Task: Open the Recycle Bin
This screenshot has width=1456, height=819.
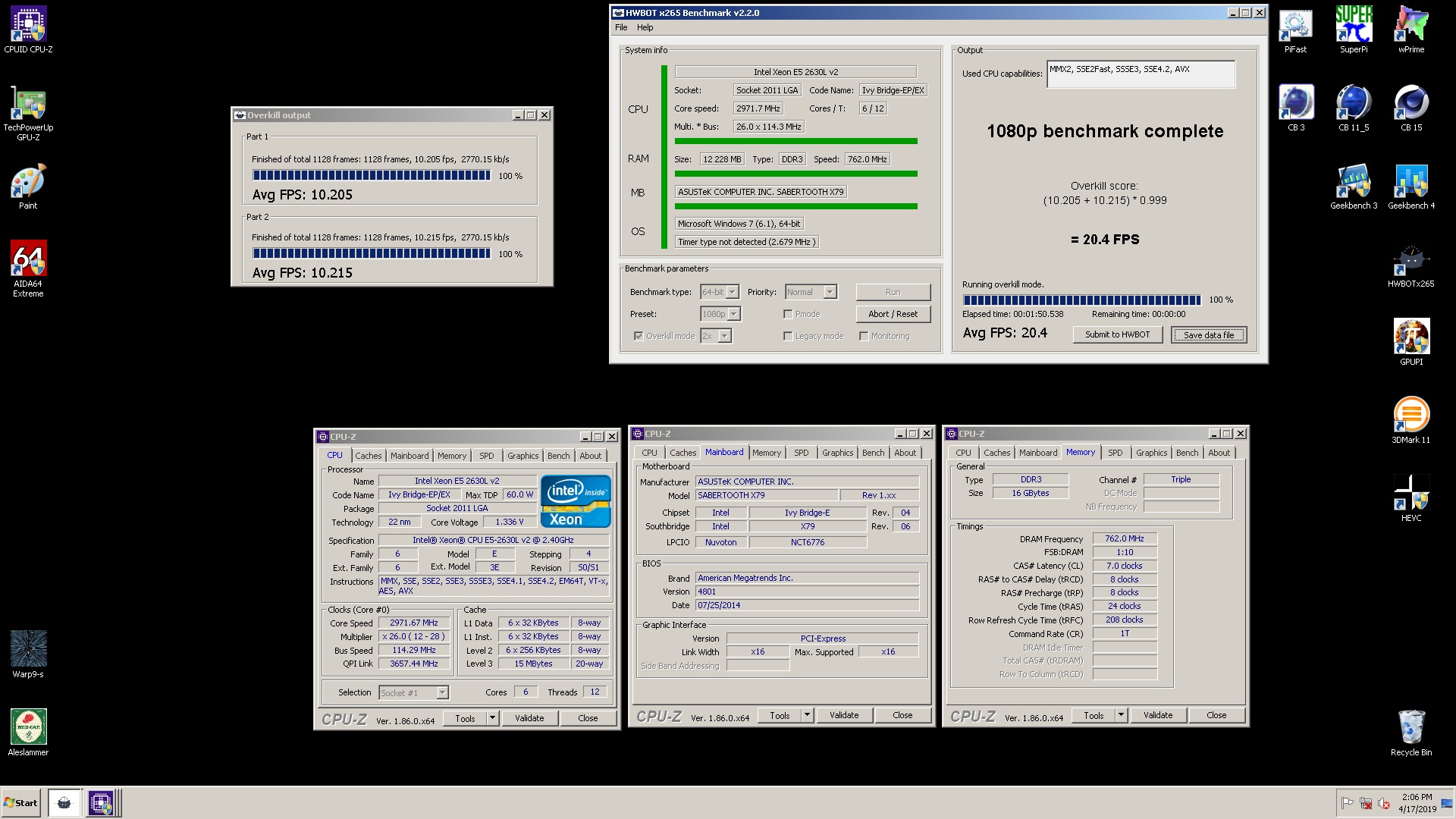Action: (1411, 733)
